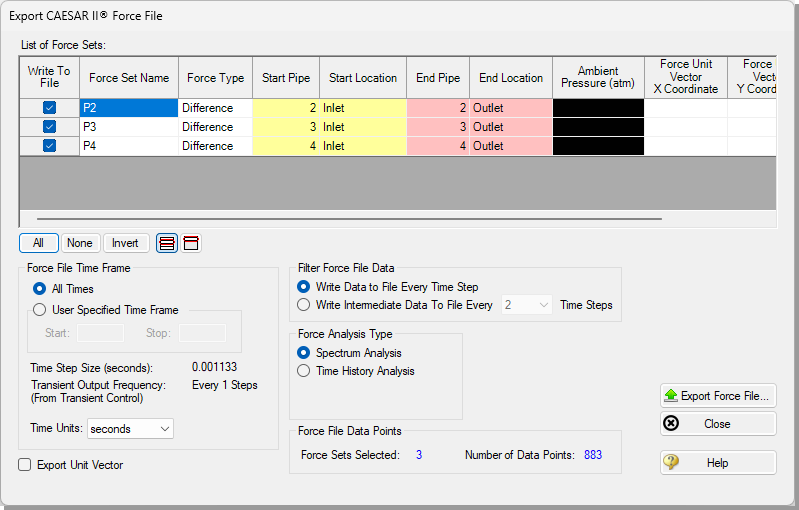The width and height of the screenshot is (799, 510).
Task: Click End Location Outlet cell in P2 row
Action: click(x=511, y=108)
